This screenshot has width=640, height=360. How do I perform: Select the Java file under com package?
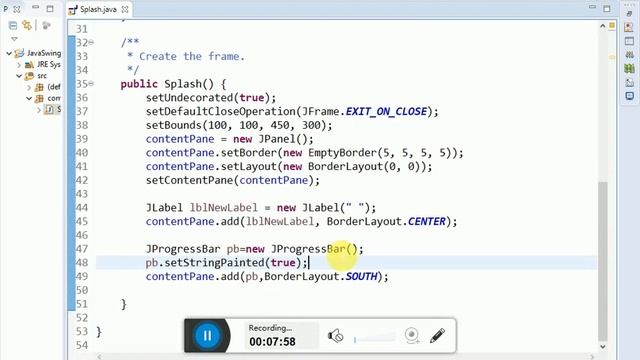(53, 109)
